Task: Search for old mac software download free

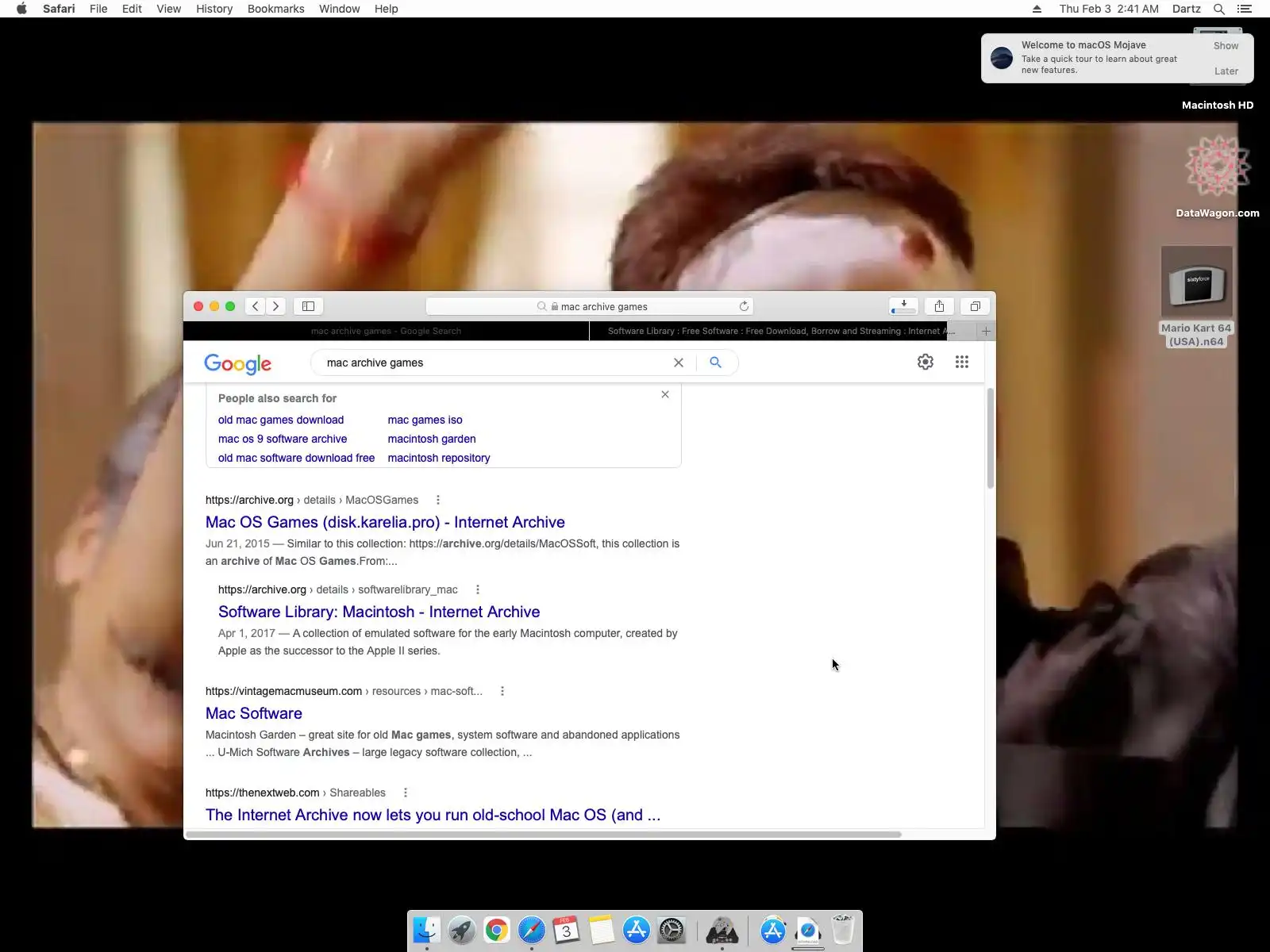Action: coord(296,458)
